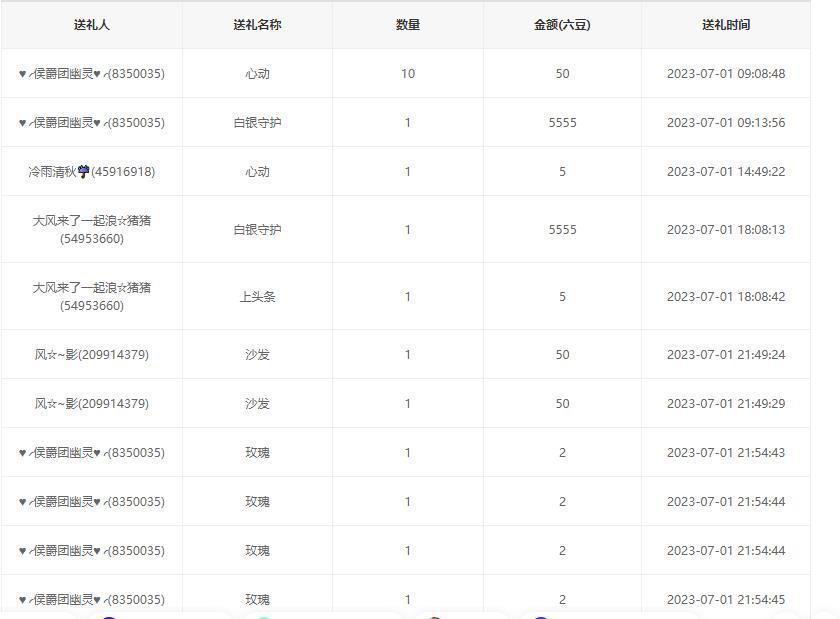
Task: Click the 送礼名称 column header
Action: pos(257,25)
